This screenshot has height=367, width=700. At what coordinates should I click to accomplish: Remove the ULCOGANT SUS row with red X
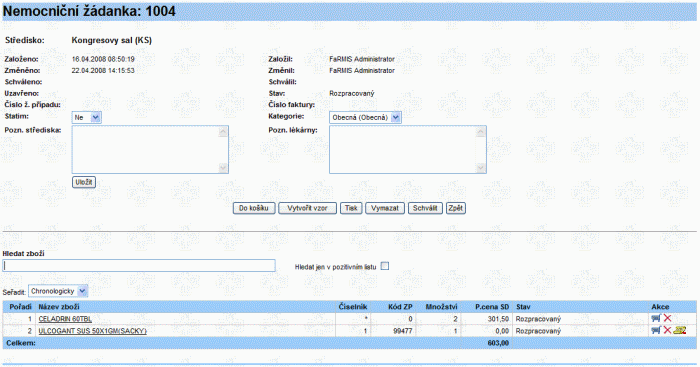(x=667, y=330)
